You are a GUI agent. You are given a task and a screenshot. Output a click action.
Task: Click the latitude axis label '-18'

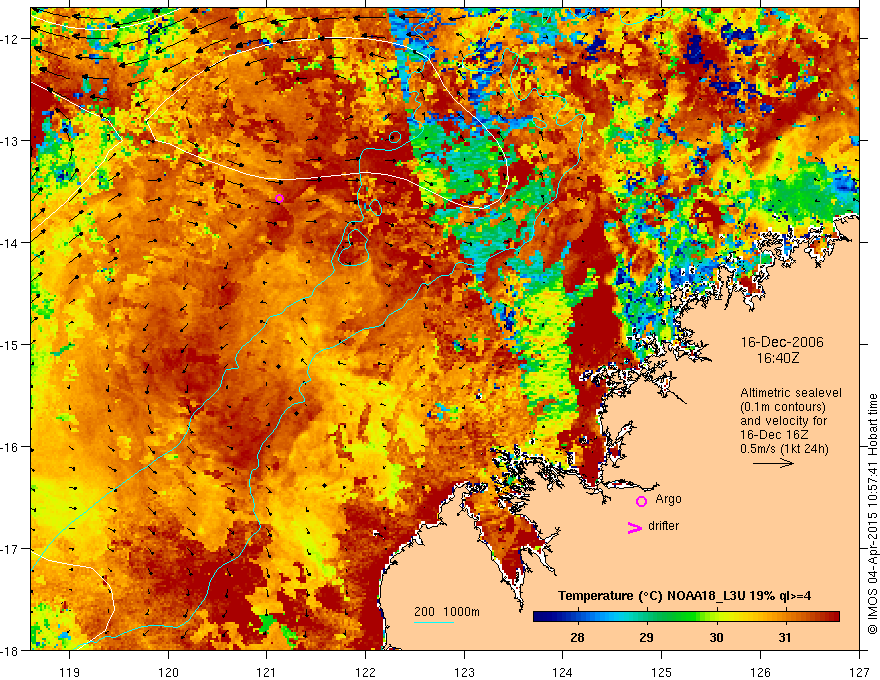click(10, 651)
